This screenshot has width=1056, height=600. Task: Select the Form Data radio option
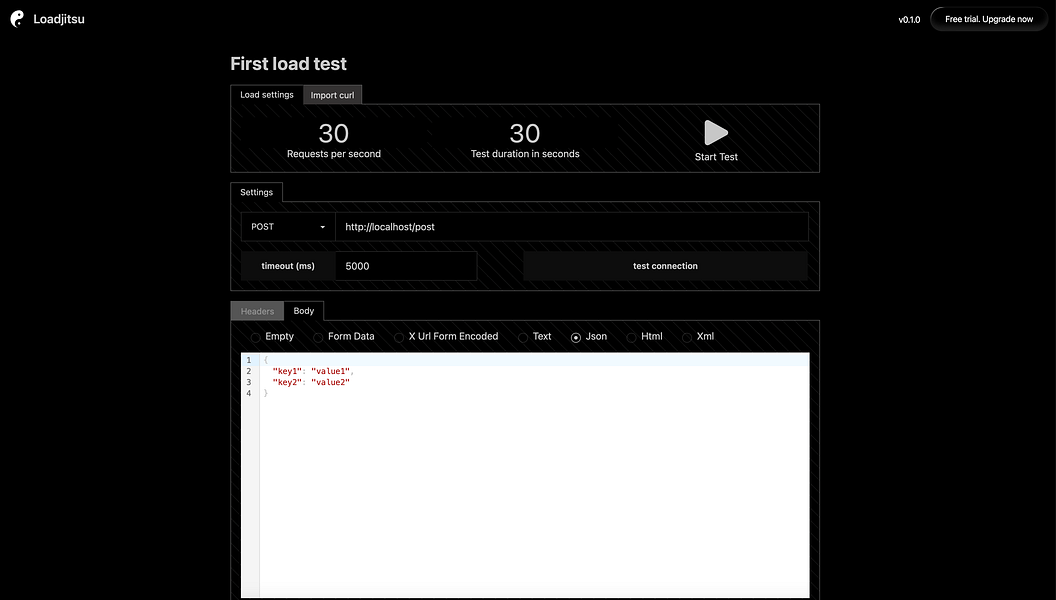[318, 337]
